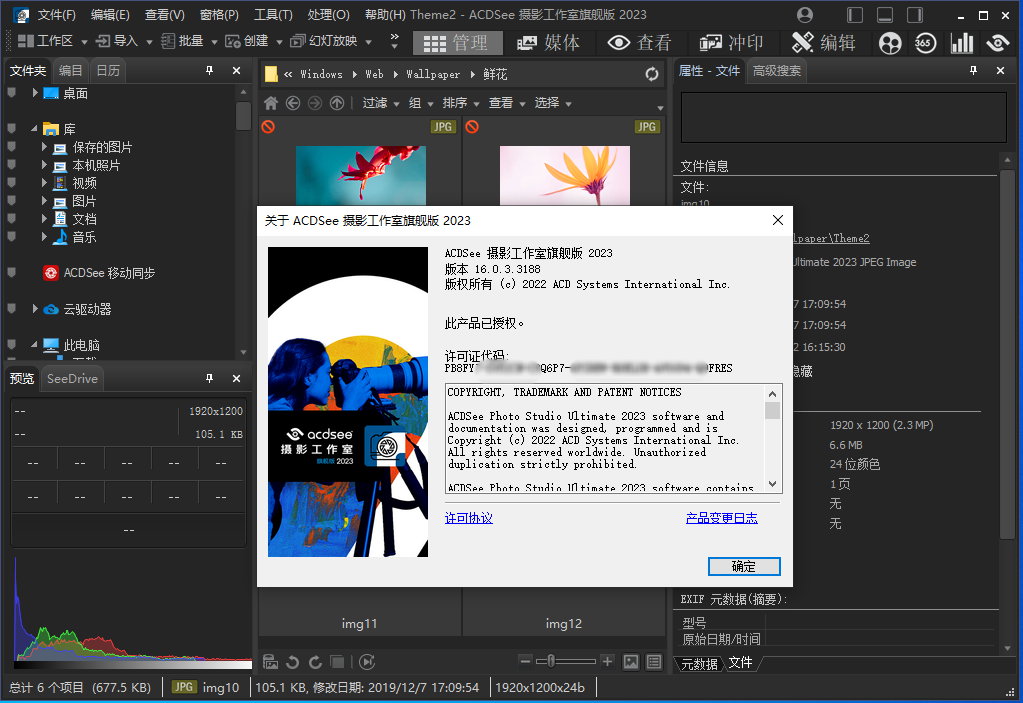Show more toolbar items via double chevron
This screenshot has width=1023, height=703.
394,41
